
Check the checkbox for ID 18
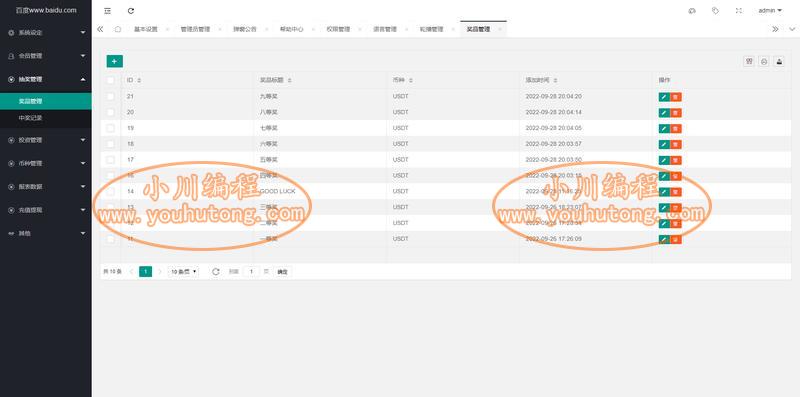coord(111,144)
